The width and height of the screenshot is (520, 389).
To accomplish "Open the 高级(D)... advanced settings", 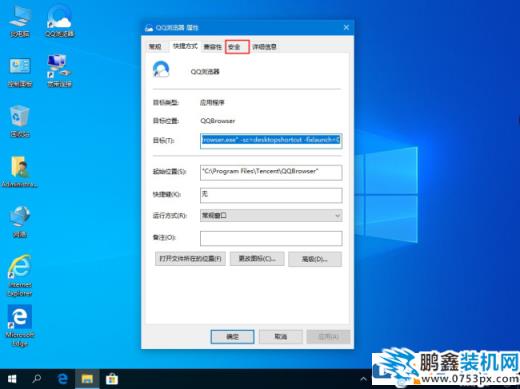I will [315, 259].
